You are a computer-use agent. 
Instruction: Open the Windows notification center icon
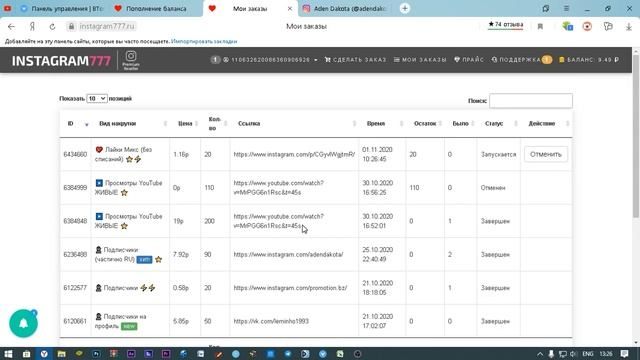624,354
